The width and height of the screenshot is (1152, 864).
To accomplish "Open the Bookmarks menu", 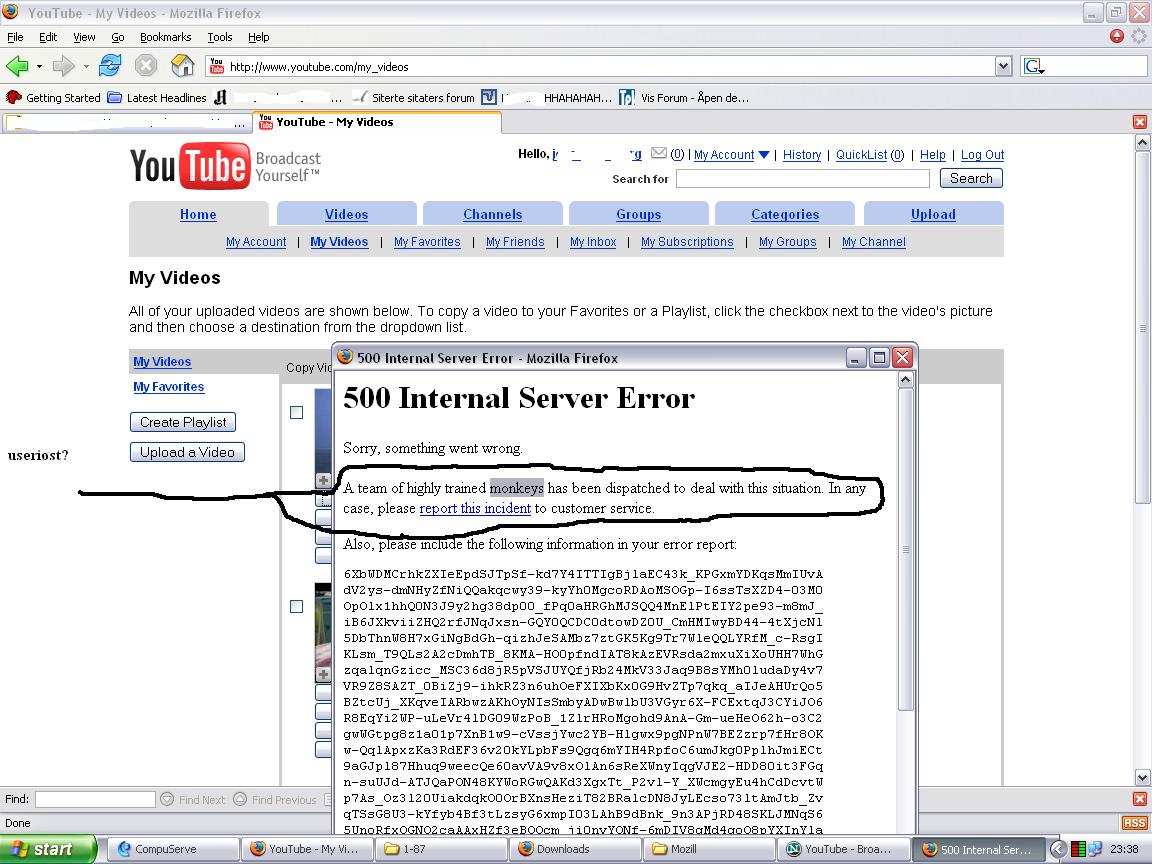I will point(165,37).
